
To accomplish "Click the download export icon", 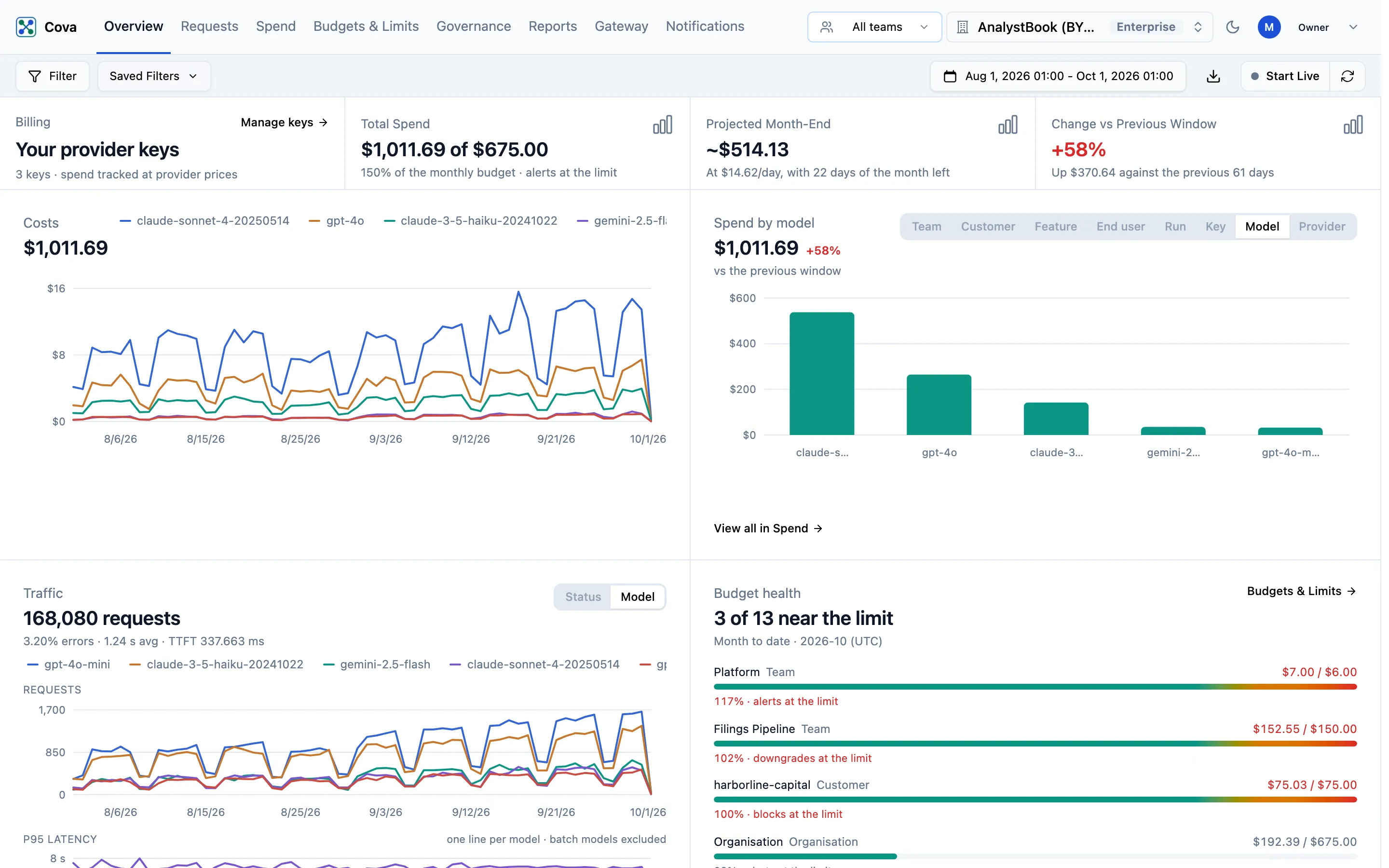I will (1213, 76).
